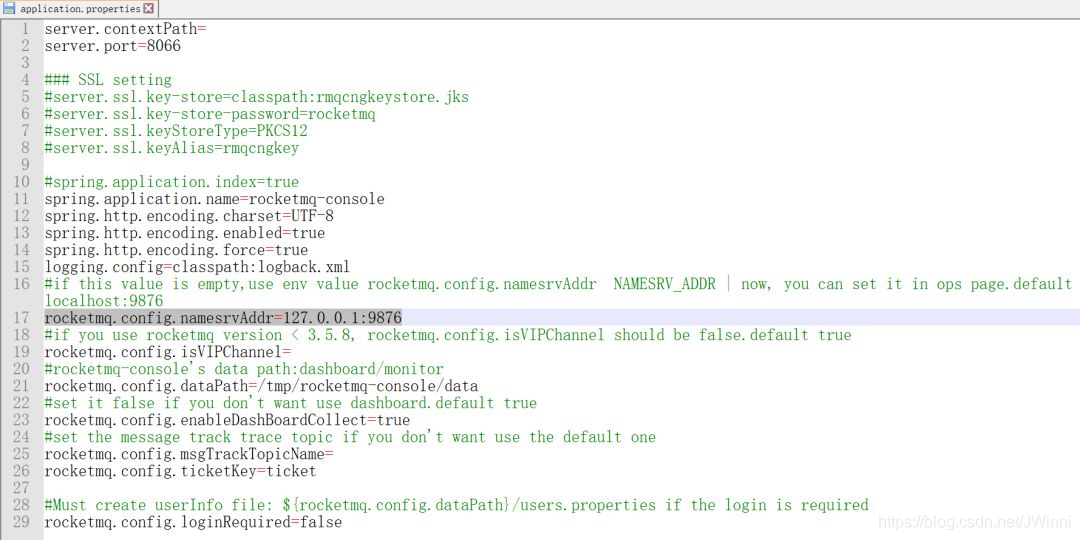Screen dimensions: 1080x540
Task: Click the spring.application.name=rocketmq-console line
Action: click(214, 199)
